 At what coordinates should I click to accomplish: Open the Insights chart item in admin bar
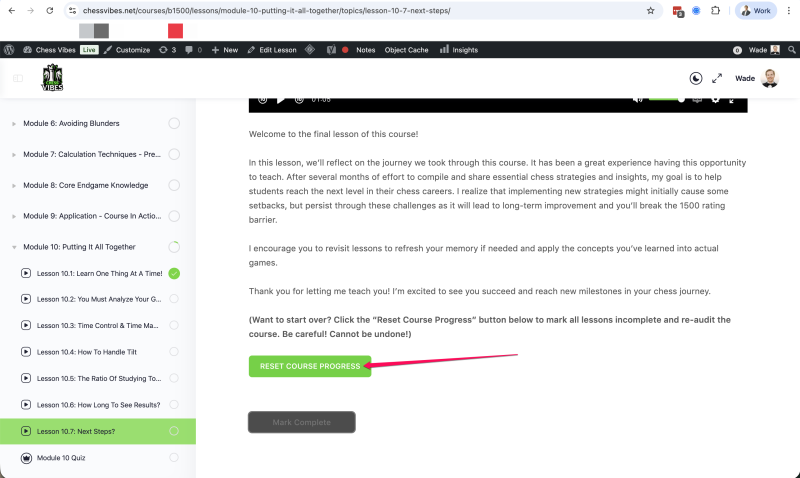[x=459, y=49]
